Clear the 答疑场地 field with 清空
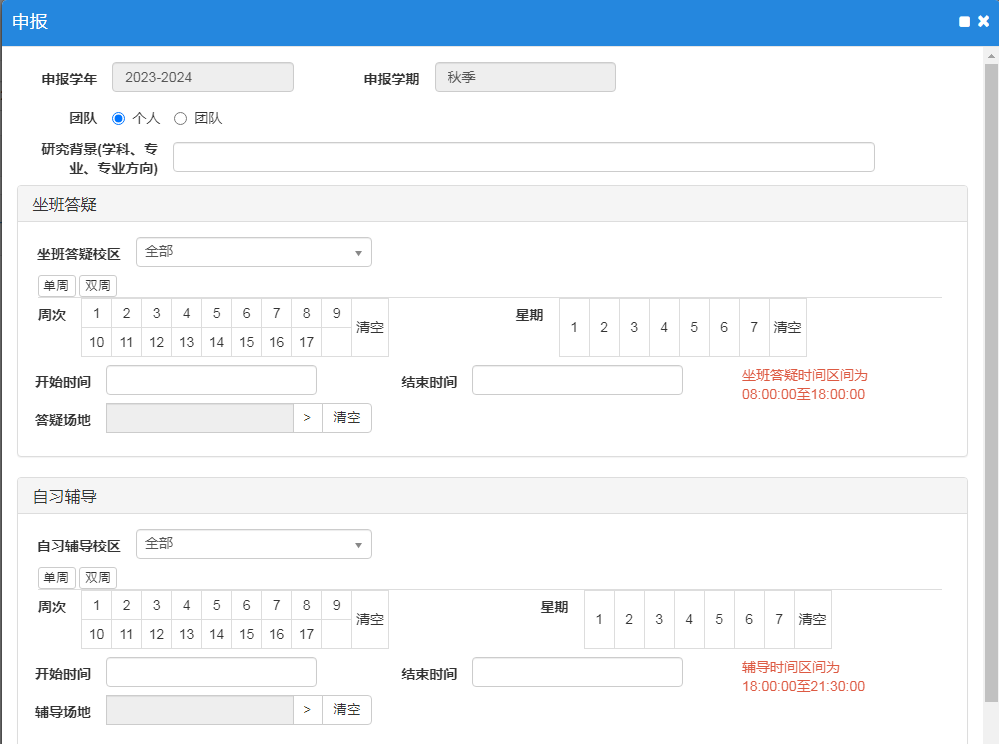Viewport: 999px width, 744px height. pyautogui.click(x=347, y=418)
